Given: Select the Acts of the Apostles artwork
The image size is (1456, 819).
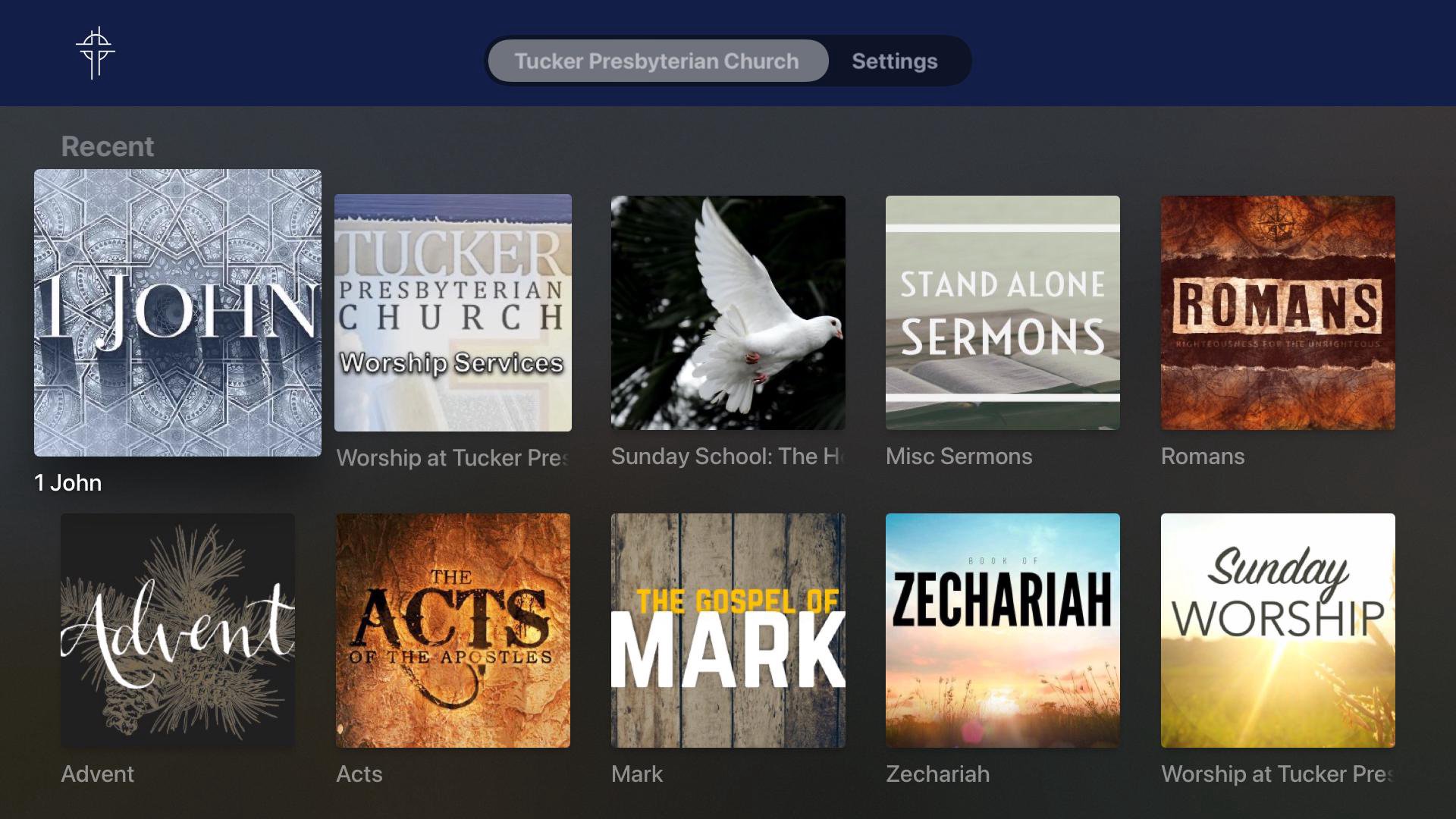Looking at the screenshot, I should pos(453,630).
